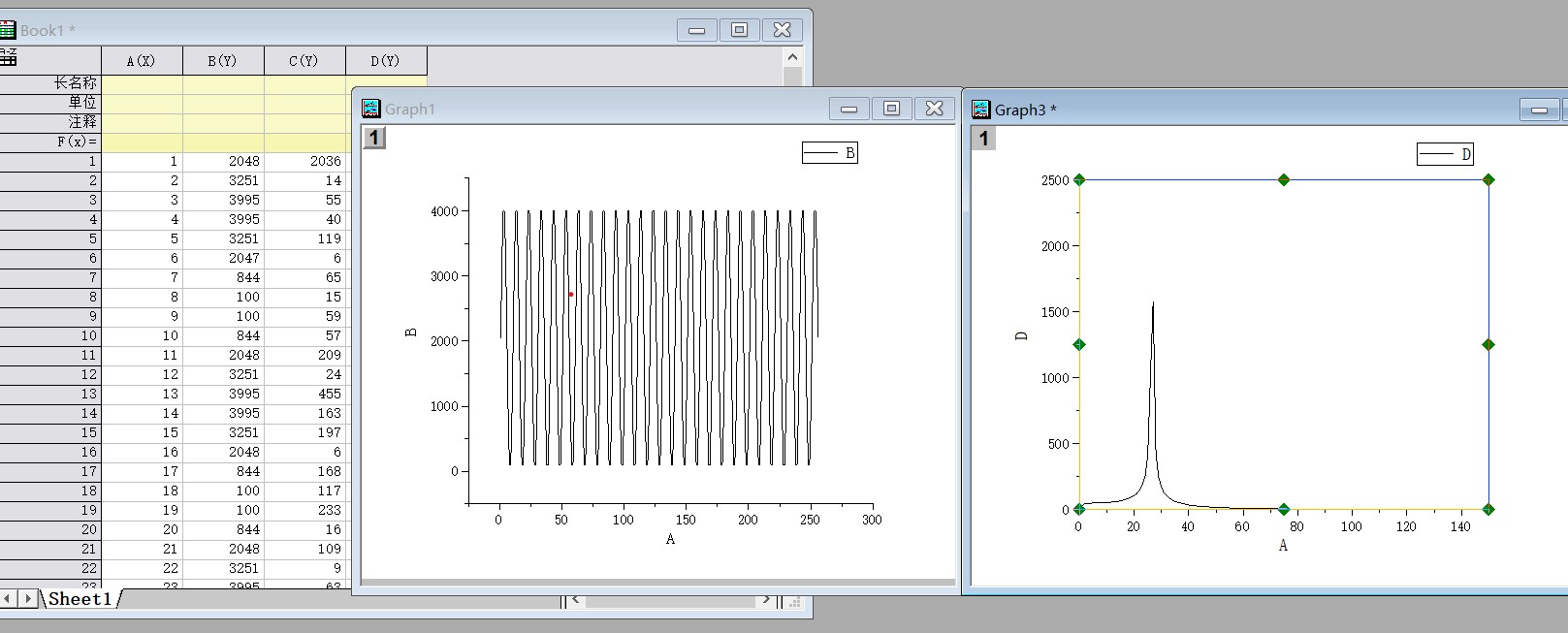Image resolution: width=1568 pixels, height=633 pixels.
Task: Select layer 1 icon in Graph3
Action: 983,138
